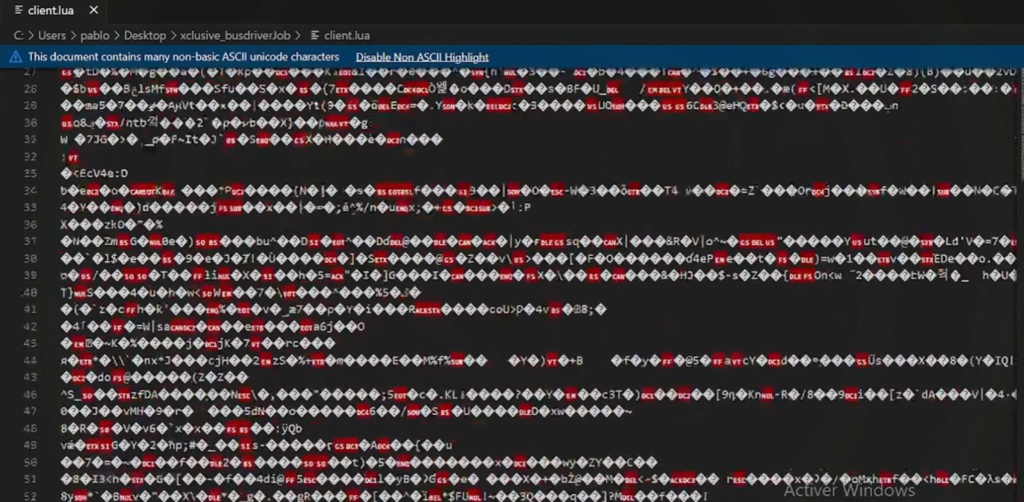Open the Users breadcrumb folder

(x=52, y=35)
